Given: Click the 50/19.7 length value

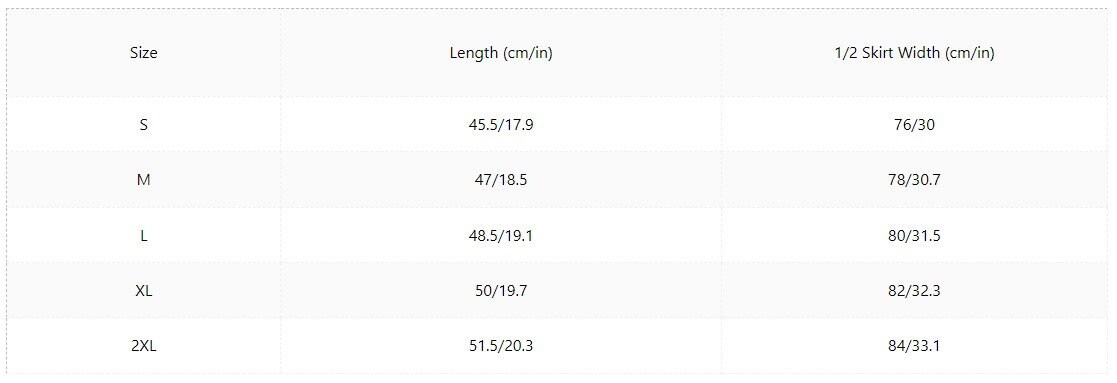Looking at the screenshot, I should coord(501,290).
